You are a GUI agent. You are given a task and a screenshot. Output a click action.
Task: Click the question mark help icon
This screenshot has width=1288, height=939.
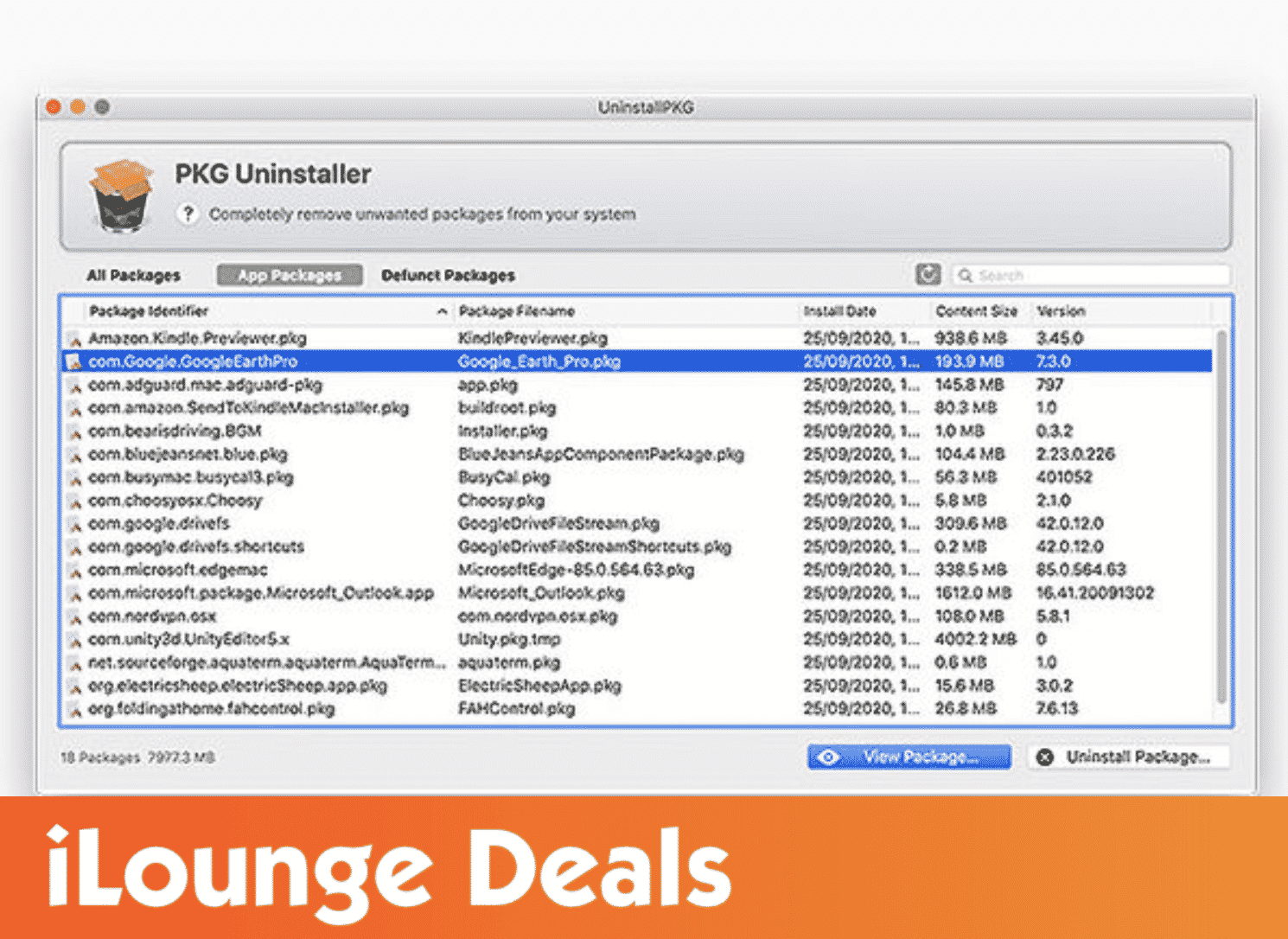pos(188,214)
